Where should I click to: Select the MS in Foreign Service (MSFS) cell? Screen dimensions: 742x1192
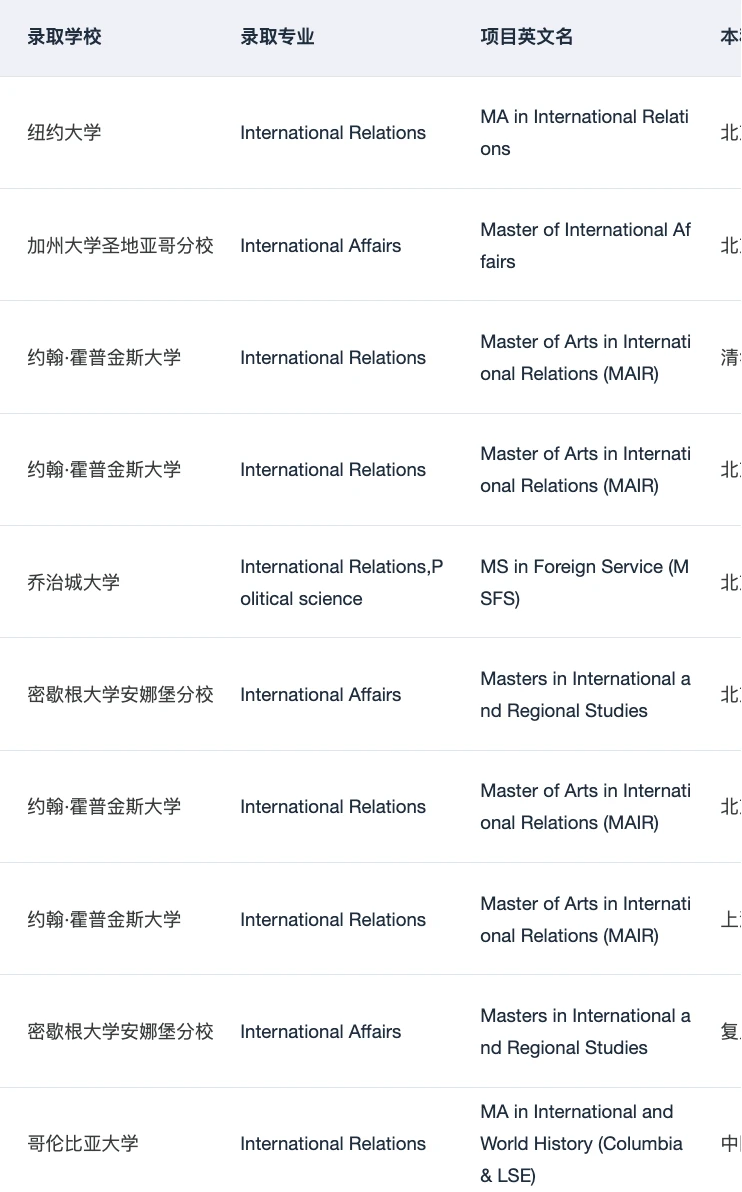(585, 582)
